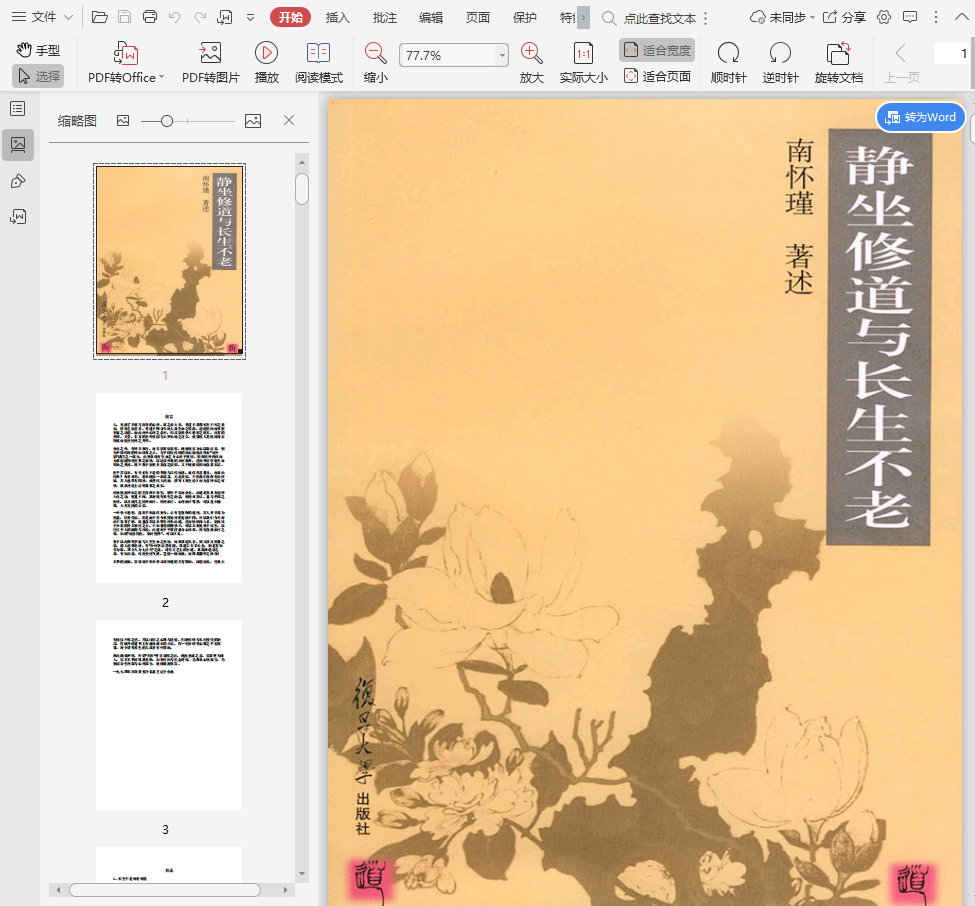Open the 文件 menu
Image resolution: width=975 pixels, height=906 pixels.
click(x=42, y=17)
